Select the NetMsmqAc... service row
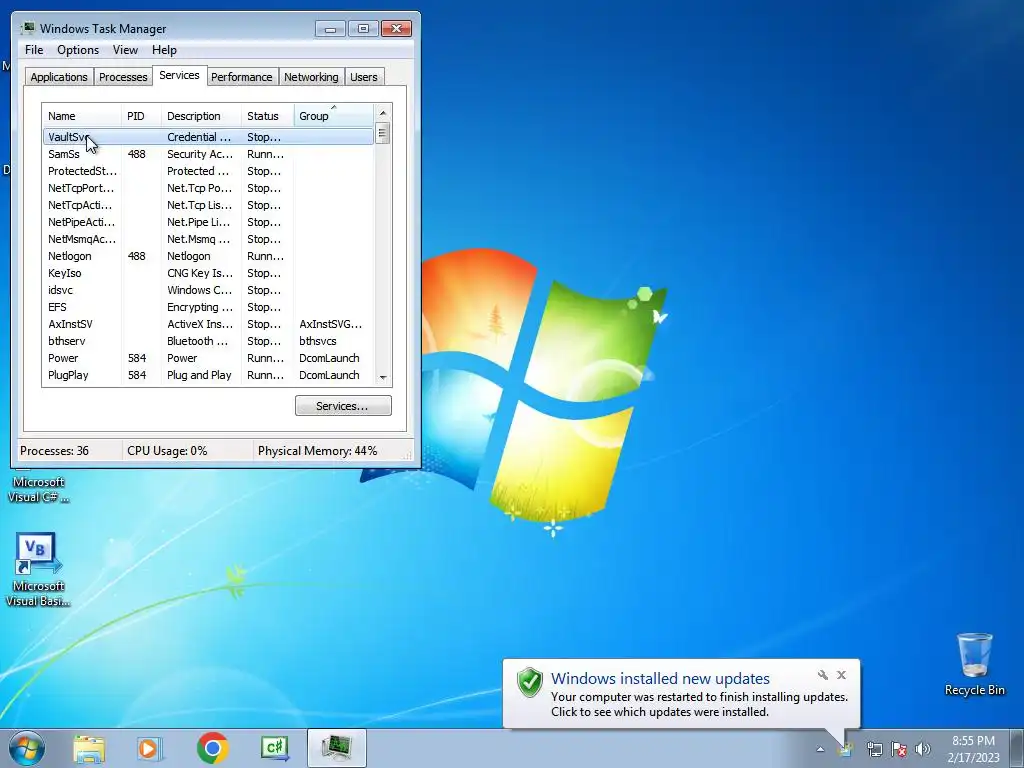This screenshot has height=768, width=1024. [208, 239]
